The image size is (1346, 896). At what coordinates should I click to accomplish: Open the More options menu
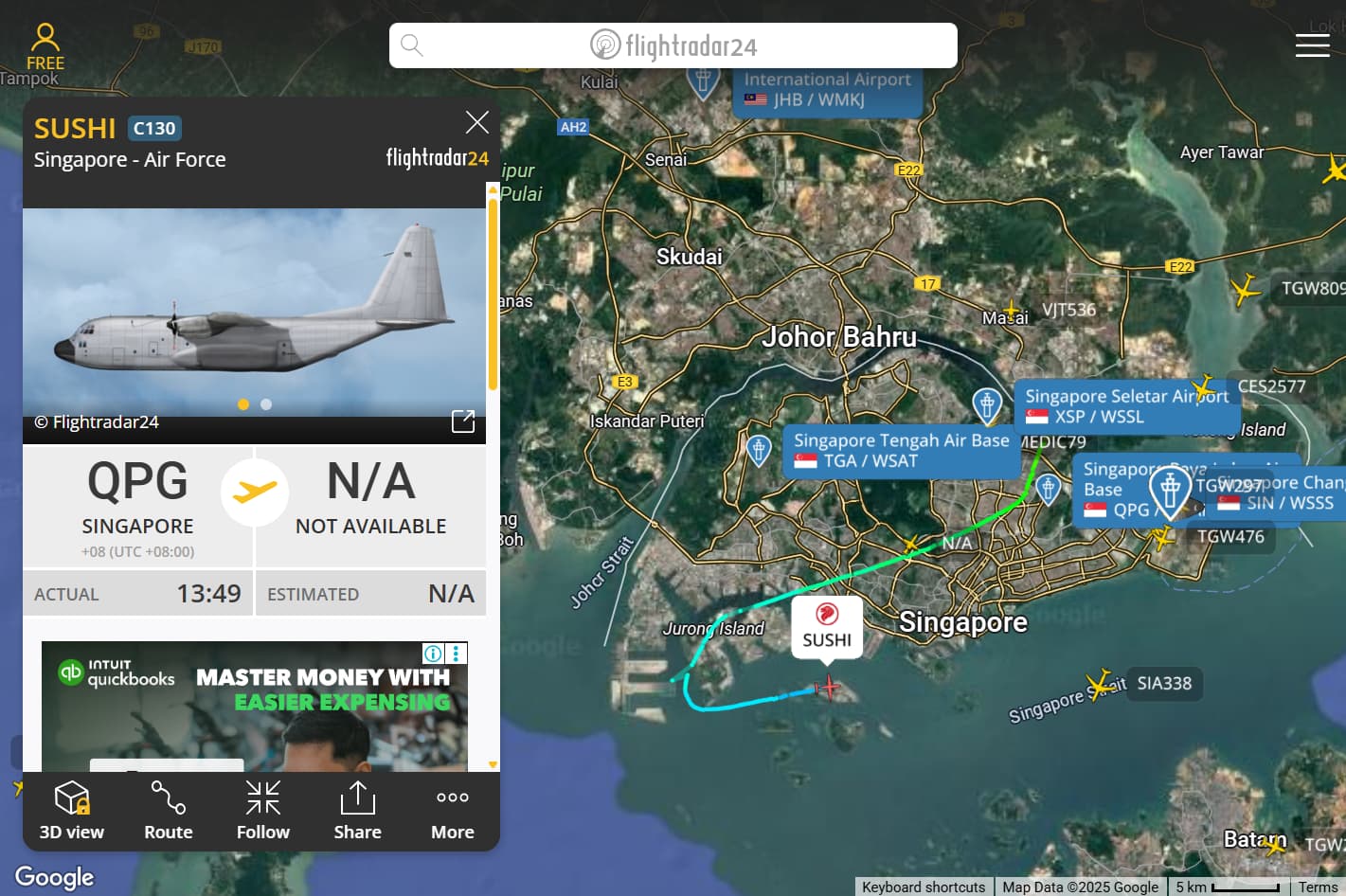453,811
